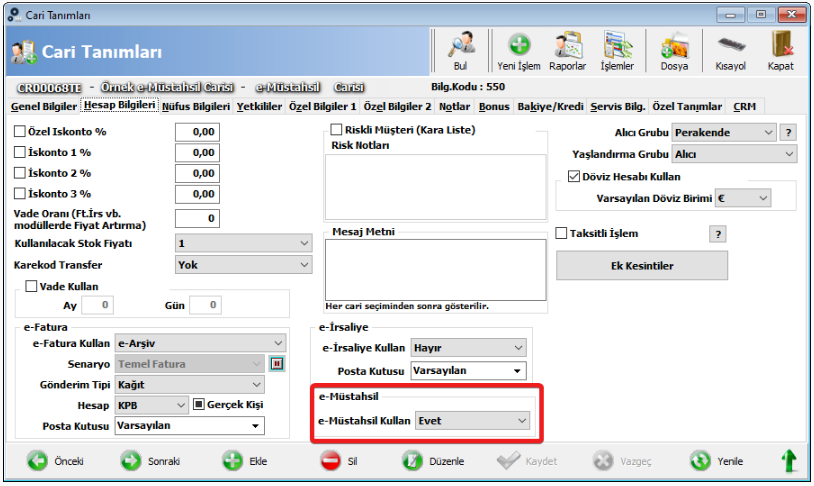
Task: Switch to the Yetkililer tab
Action: click(x=259, y=106)
